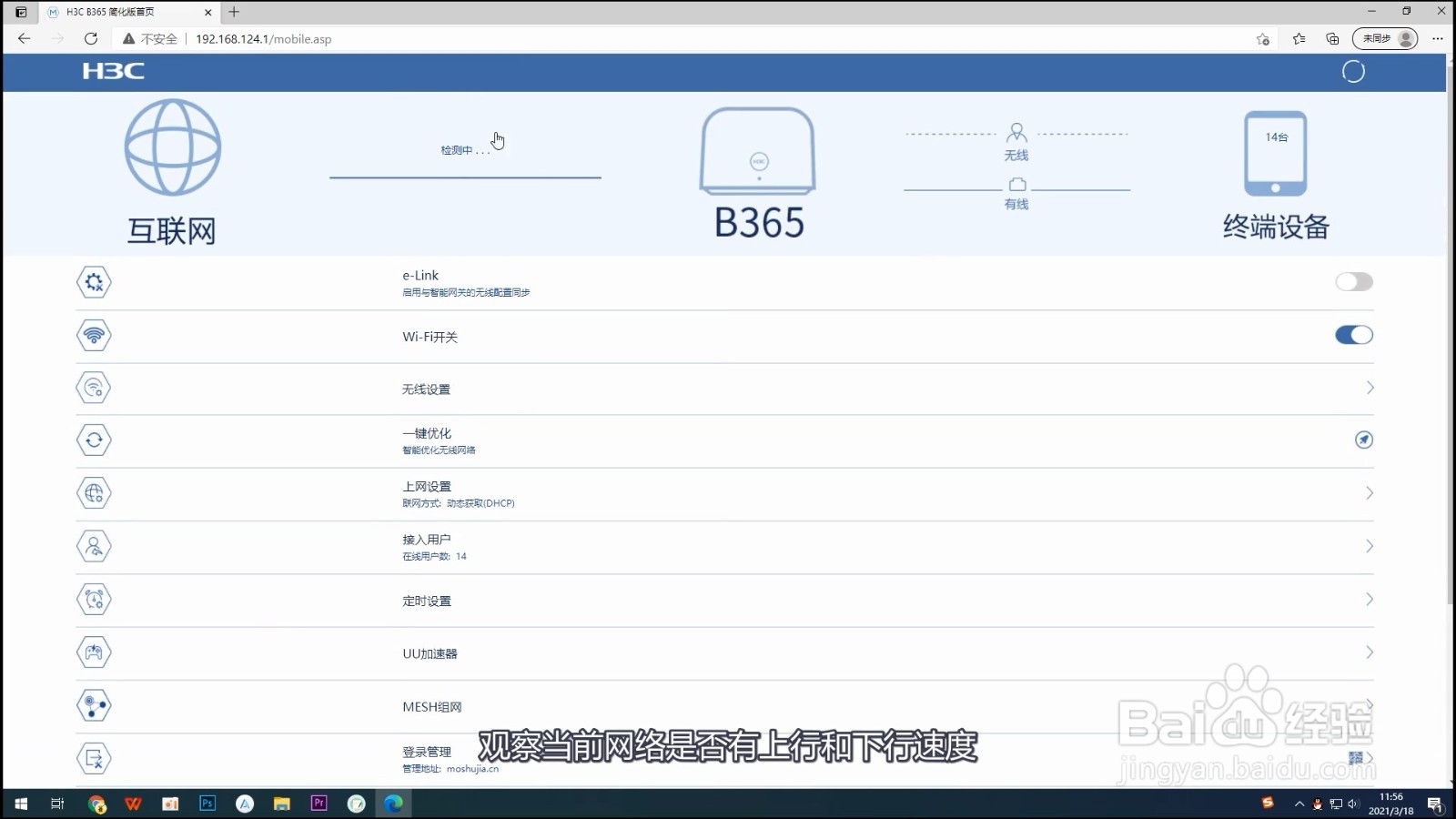Click the H3C logo in header
1456x819 pixels.
pyautogui.click(x=113, y=71)
